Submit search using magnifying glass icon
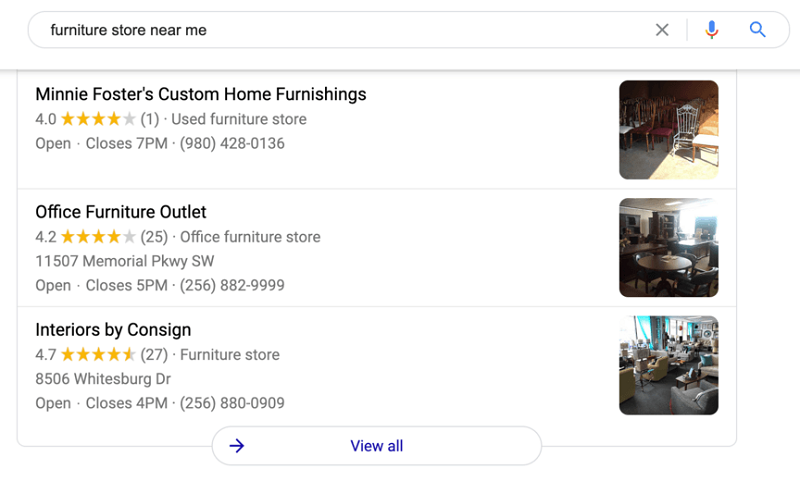The width and height of the screenshot is (800, 481). click(757, 30)
